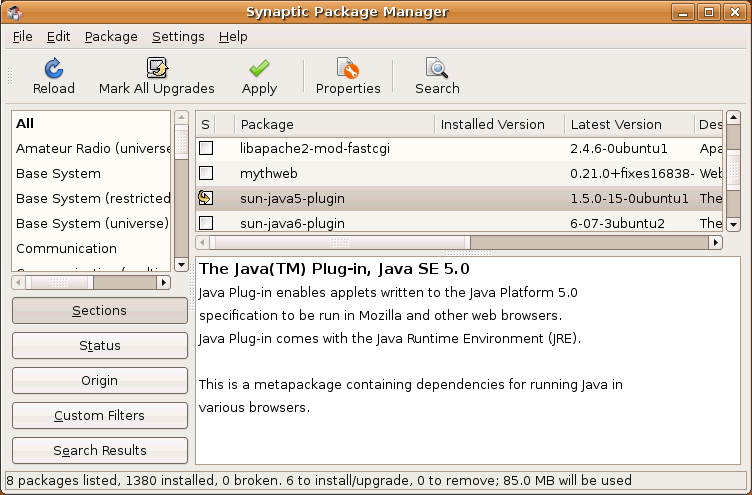Viewport: 752px width, 495px height.
Task: Minimize the Synaptic Package Manager window
Action: 683,12
